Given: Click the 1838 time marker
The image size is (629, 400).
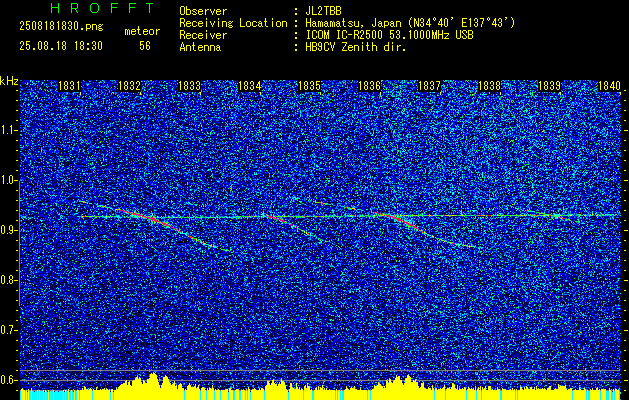Looking at the screenshot, I should pyautogui.click(x=490, y=86).
